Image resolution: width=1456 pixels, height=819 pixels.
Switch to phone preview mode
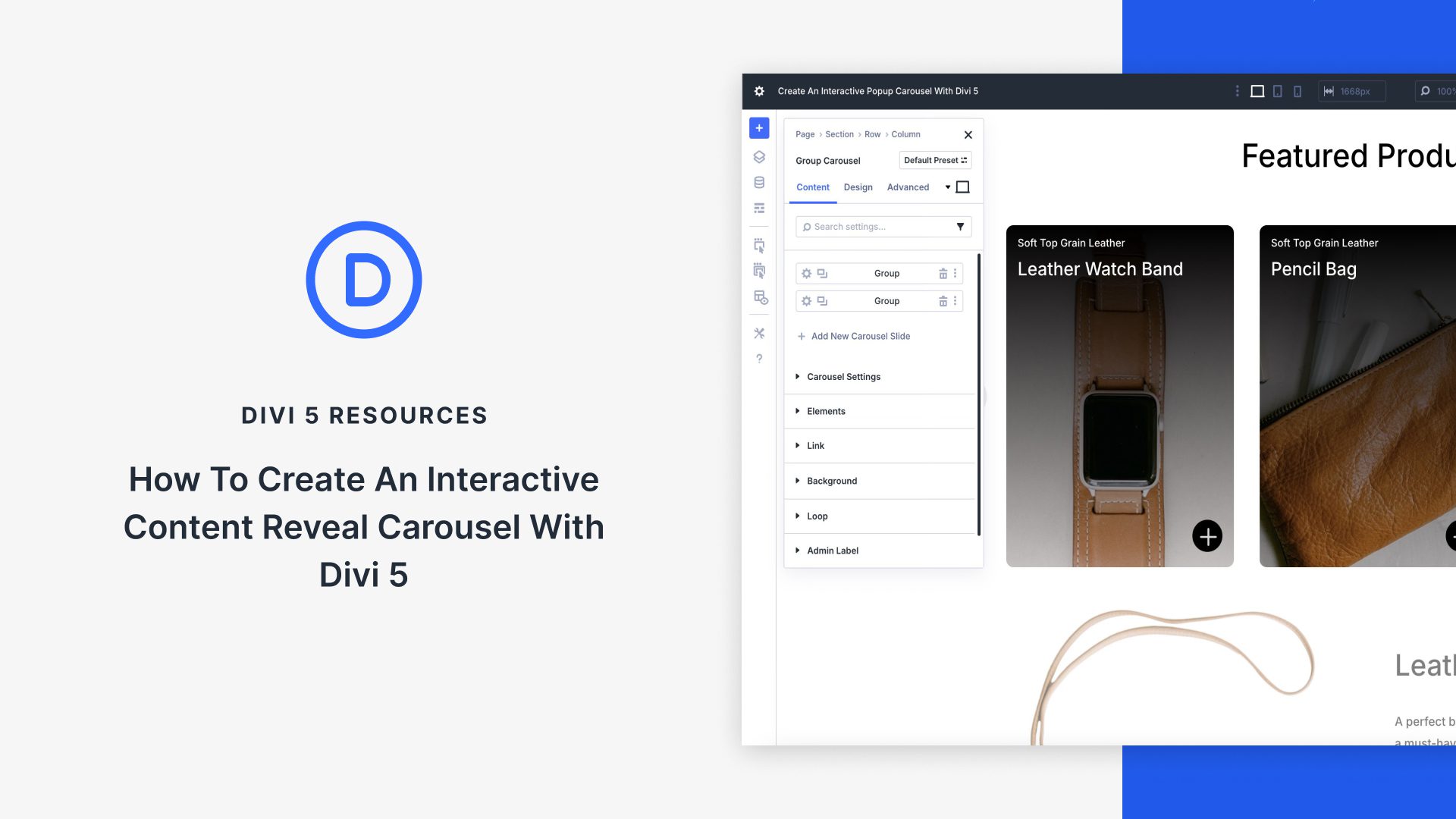(x=1297, y=91)
